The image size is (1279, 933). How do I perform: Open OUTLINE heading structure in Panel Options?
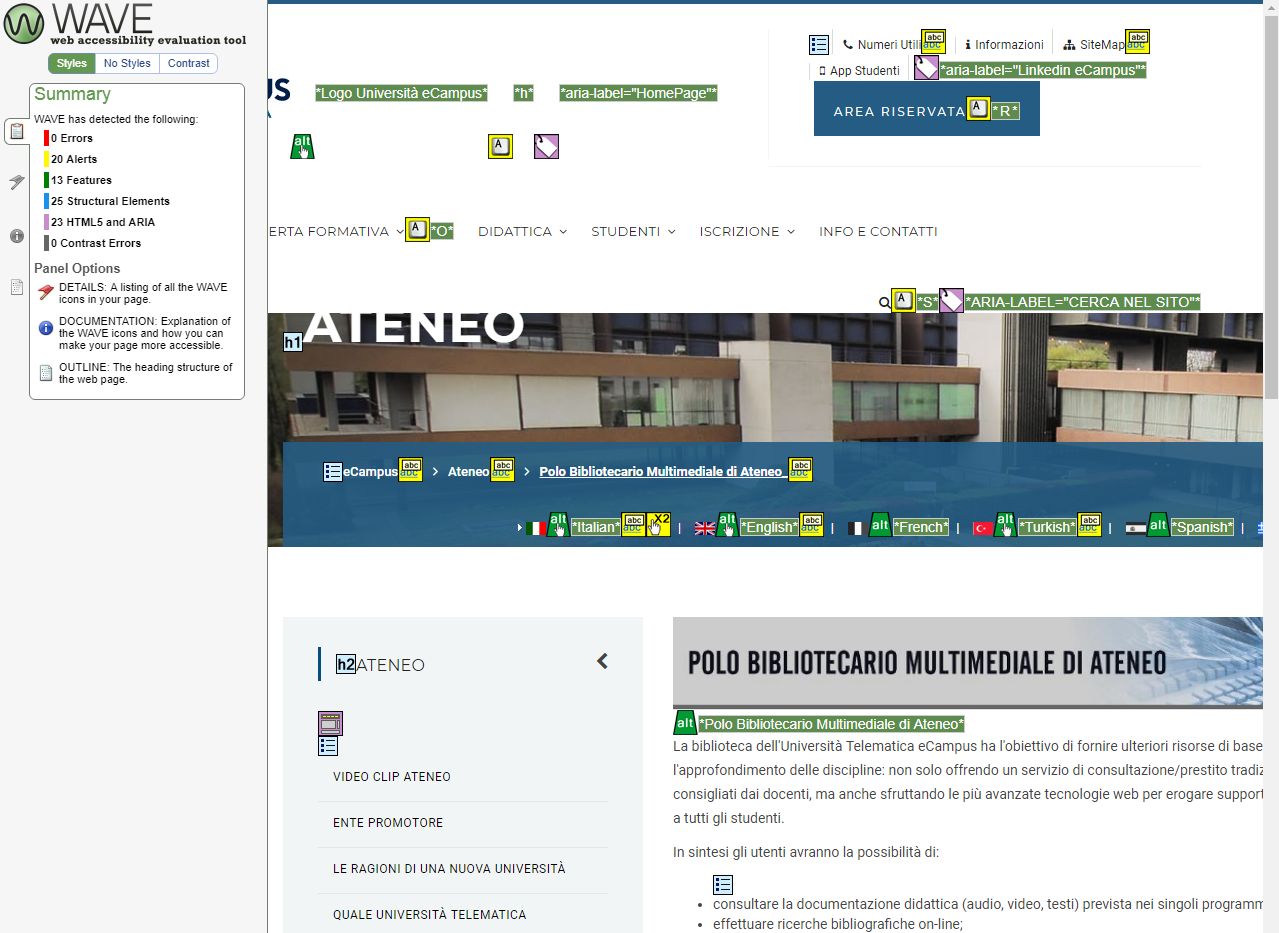click(x=135, y=373)
